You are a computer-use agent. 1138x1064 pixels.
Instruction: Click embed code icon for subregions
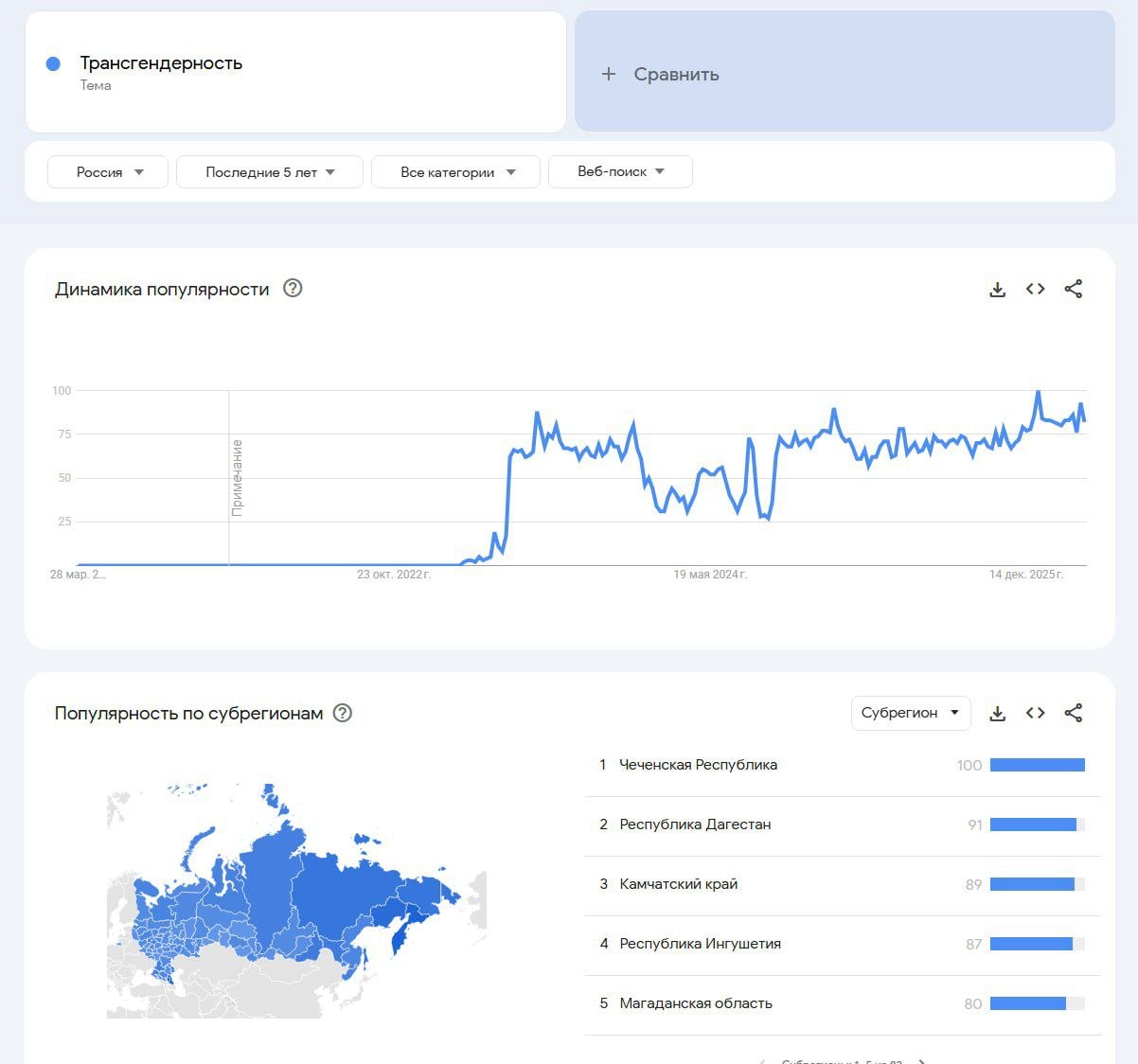1035,714
